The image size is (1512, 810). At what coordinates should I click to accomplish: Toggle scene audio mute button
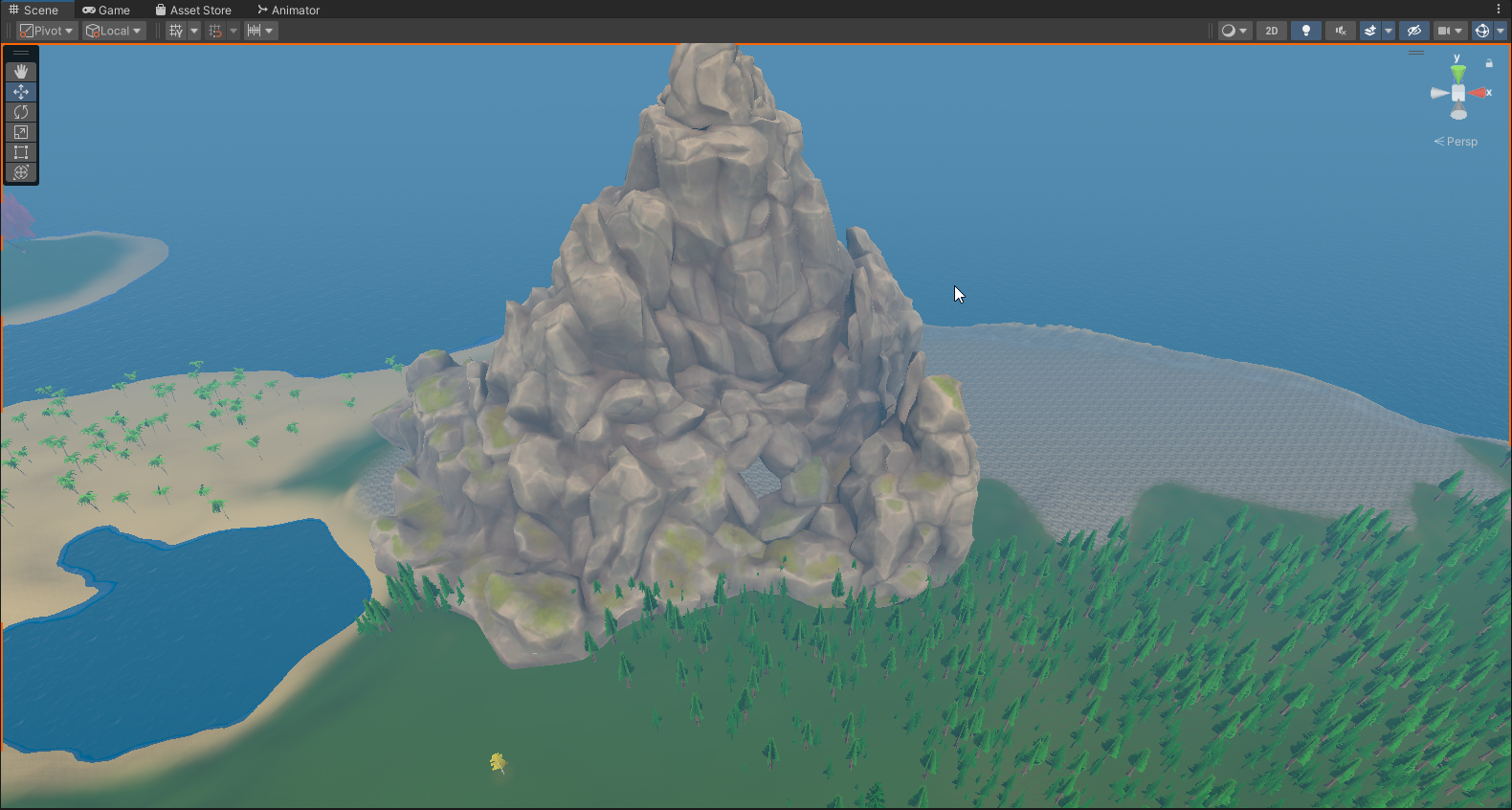(1340, 31)
